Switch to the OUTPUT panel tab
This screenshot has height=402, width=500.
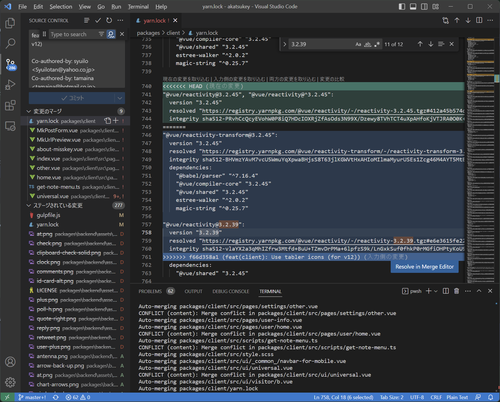(x=193, y=291)
